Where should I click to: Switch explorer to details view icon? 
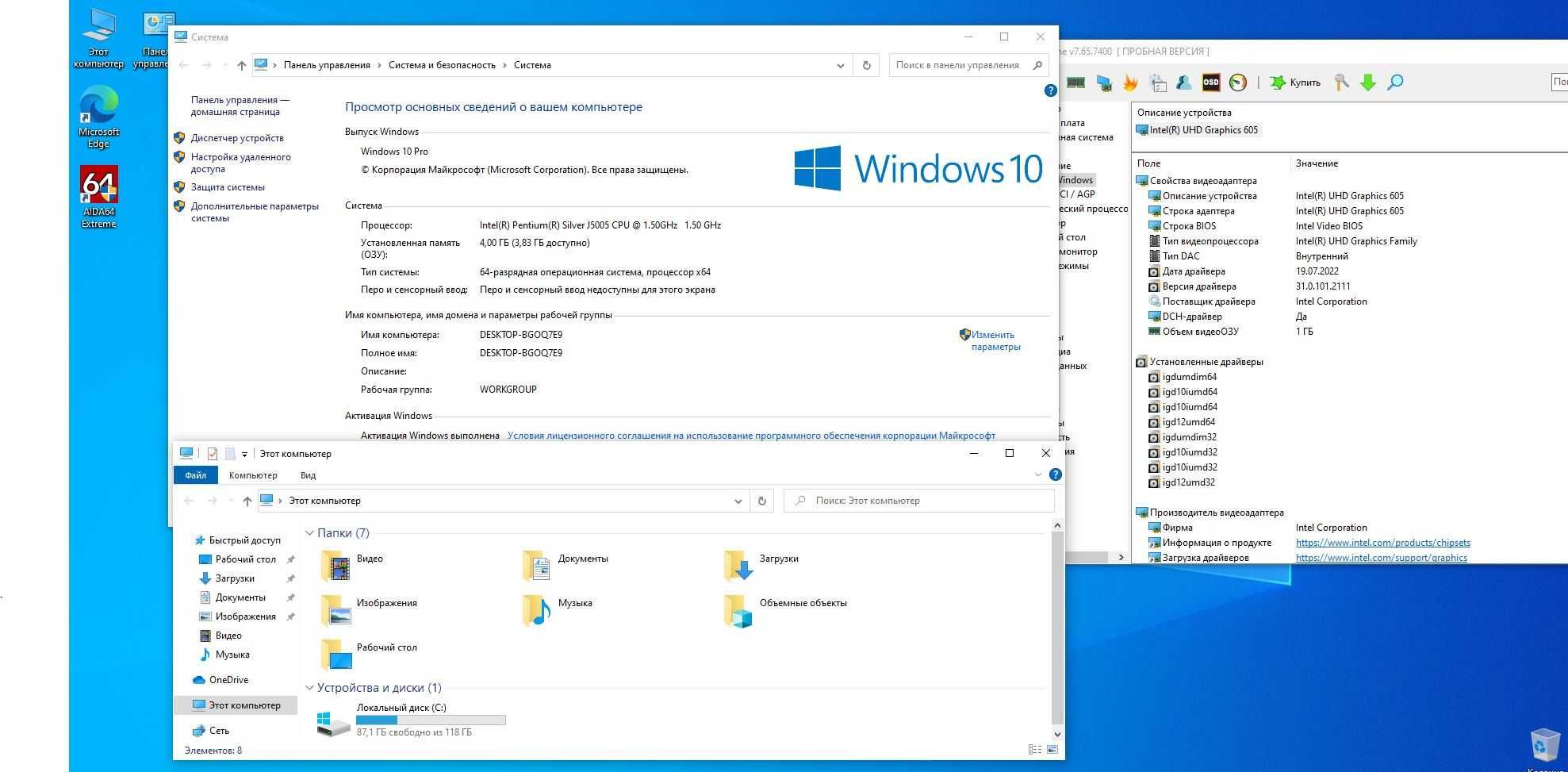(1034, 749)
